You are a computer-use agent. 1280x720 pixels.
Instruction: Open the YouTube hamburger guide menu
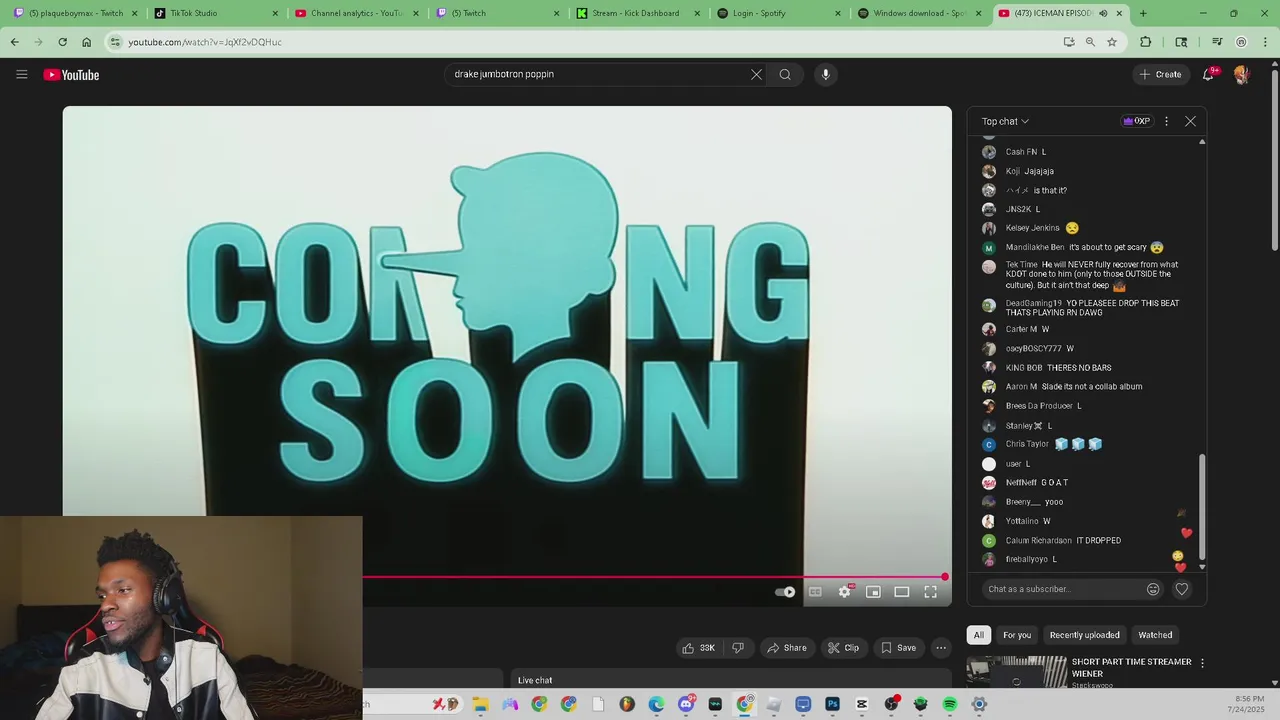(21, 74)
